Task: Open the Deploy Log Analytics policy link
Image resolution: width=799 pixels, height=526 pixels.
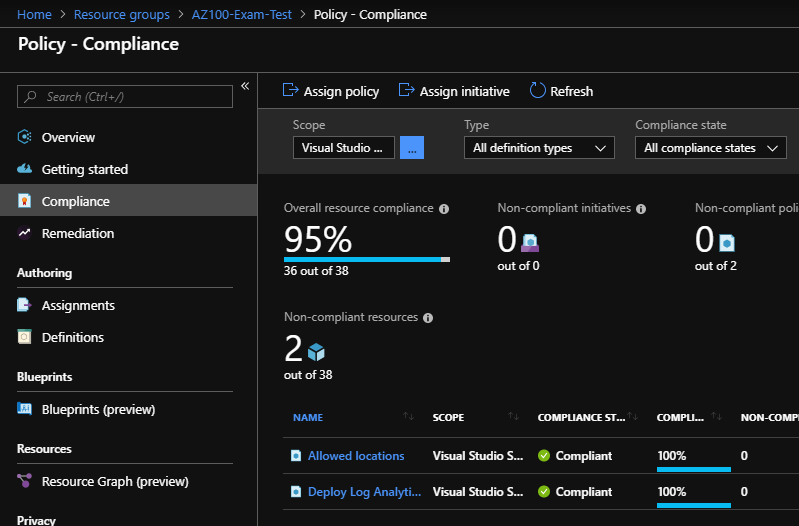Action: pyautogui.click(x=364, y=491)
